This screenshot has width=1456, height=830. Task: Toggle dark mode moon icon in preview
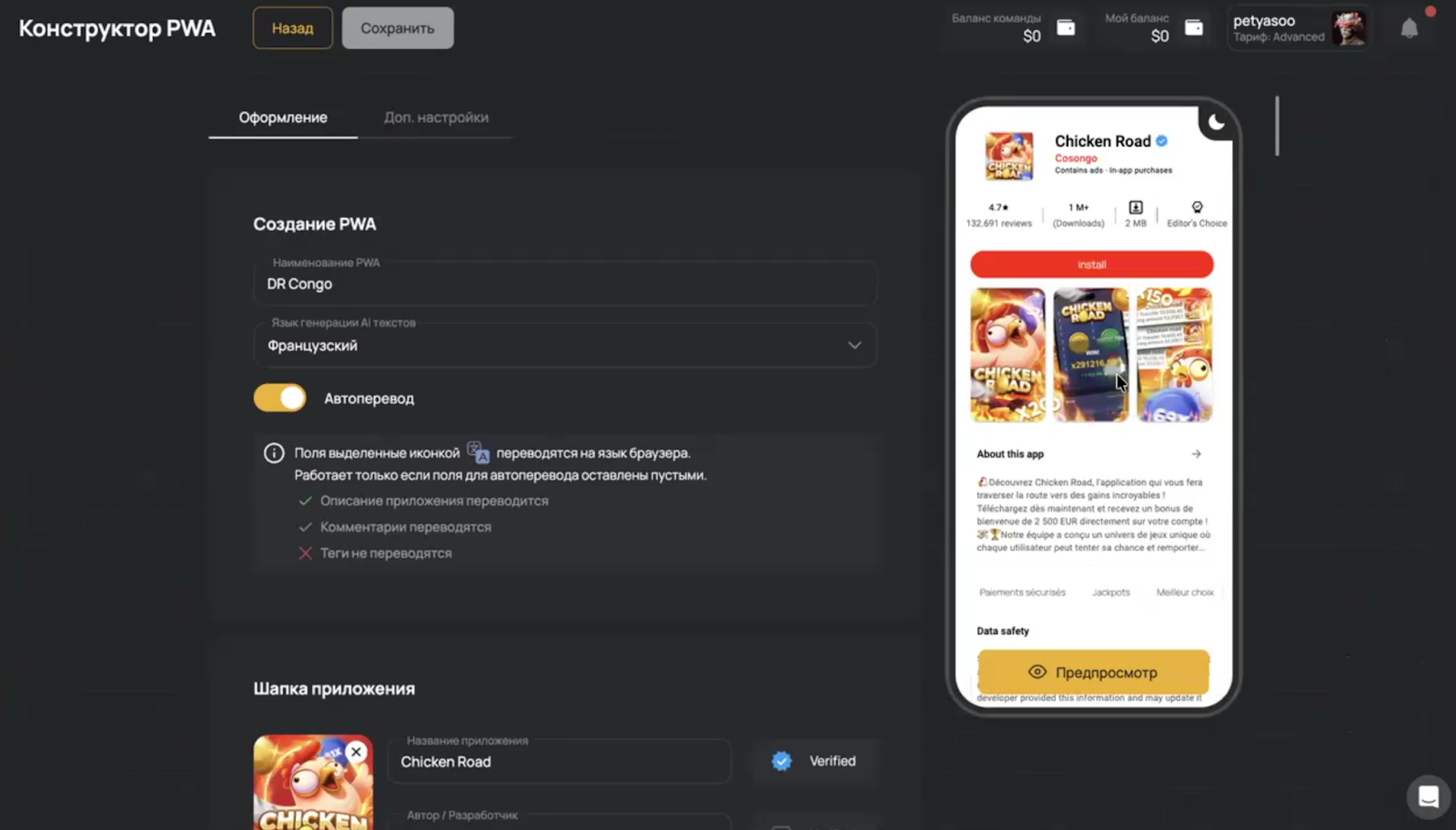1216,123
